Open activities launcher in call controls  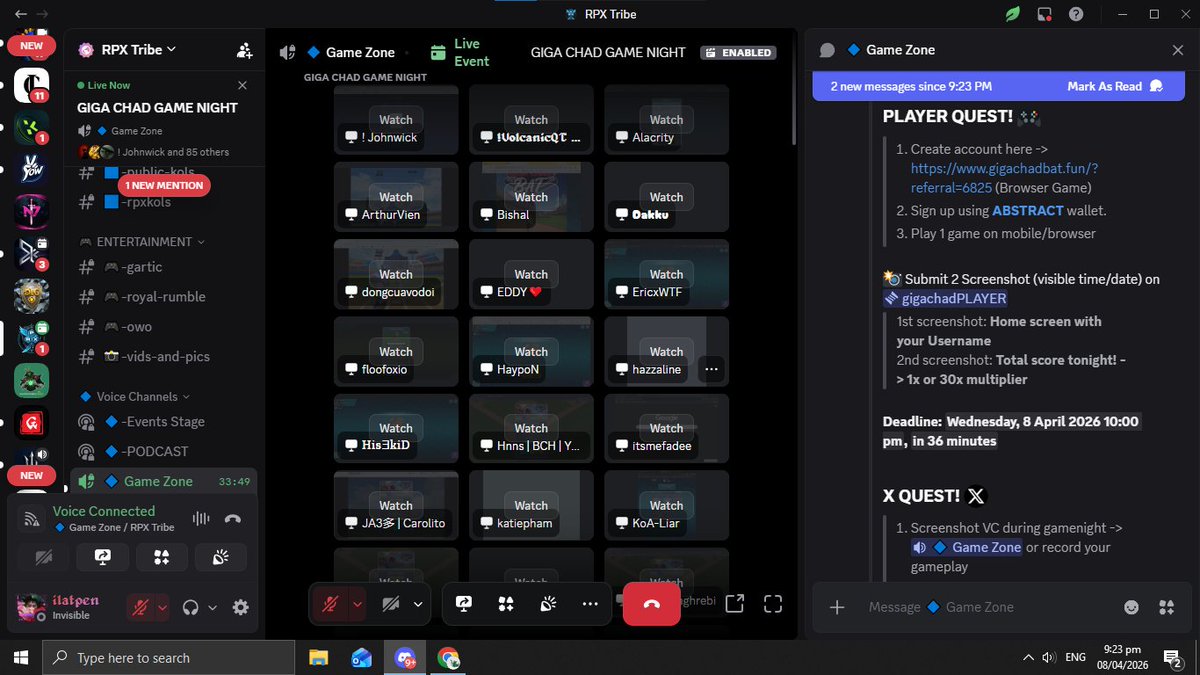click(506, 604)
